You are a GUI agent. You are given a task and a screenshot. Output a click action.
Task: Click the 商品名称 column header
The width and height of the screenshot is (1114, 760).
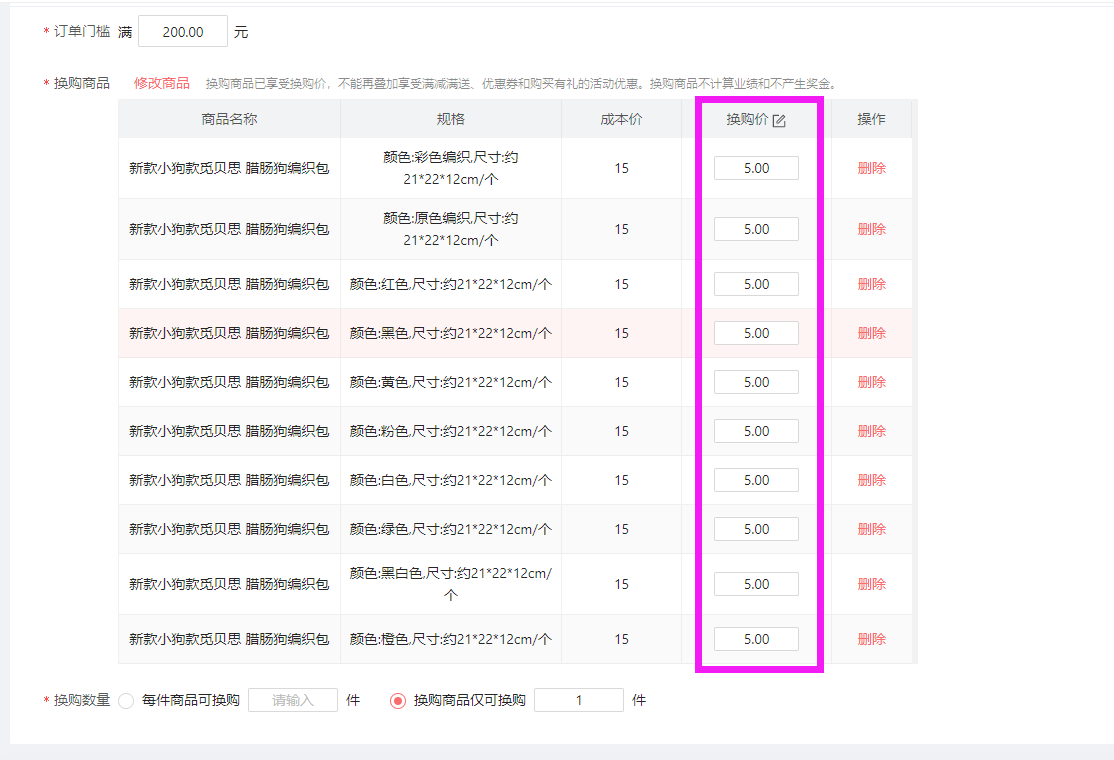click(x=229, y=119)
